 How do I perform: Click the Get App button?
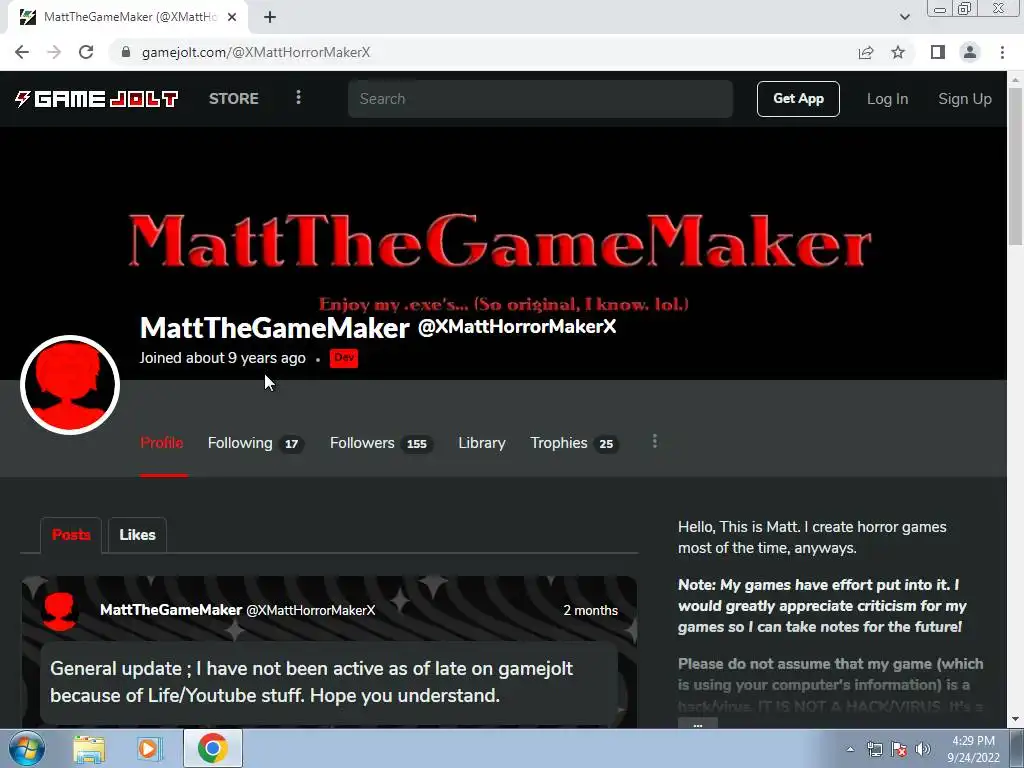(798, 99)
